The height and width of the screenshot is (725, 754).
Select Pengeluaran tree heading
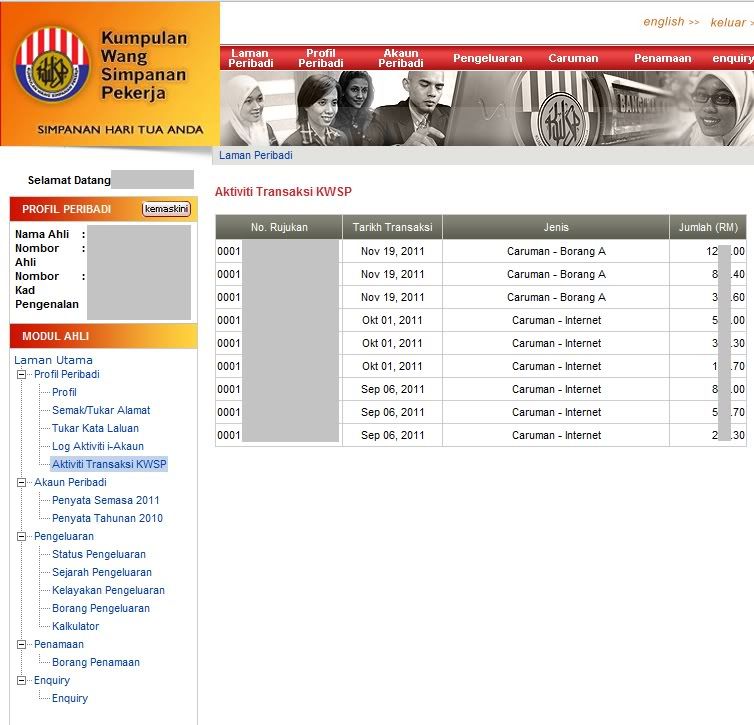click(x=64, y=537)
